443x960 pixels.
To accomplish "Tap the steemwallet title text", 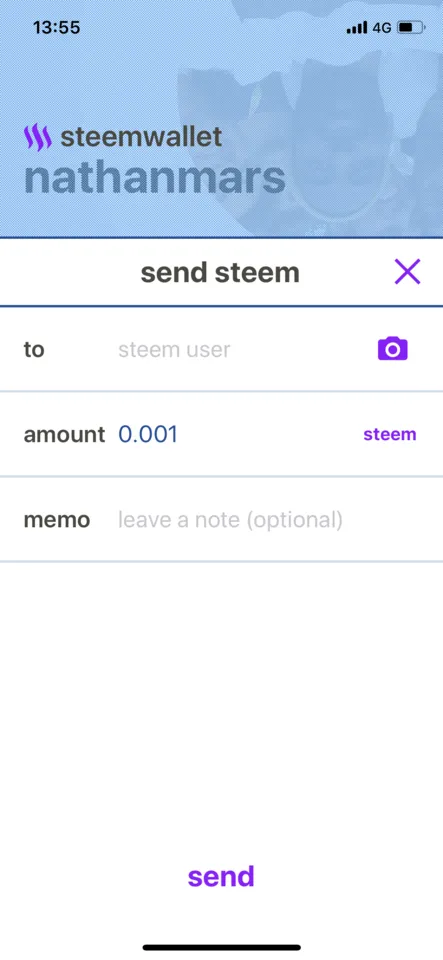I will tap(141, 137).
